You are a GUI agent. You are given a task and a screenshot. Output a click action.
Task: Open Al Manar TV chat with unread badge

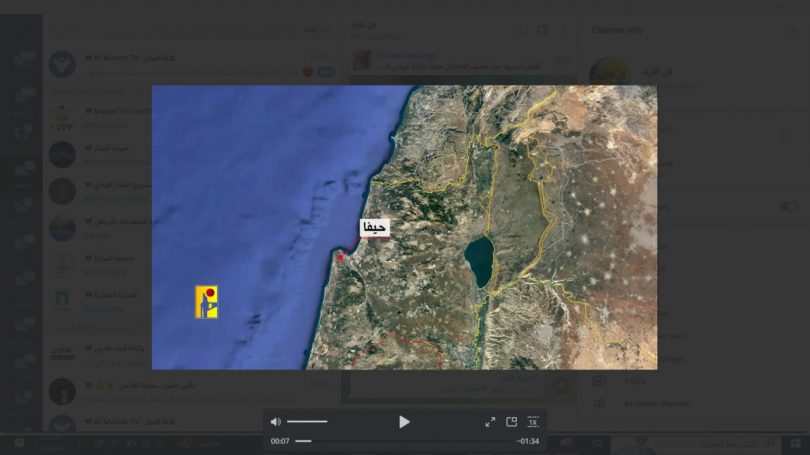pyautogui.click(x=191, y=65)
